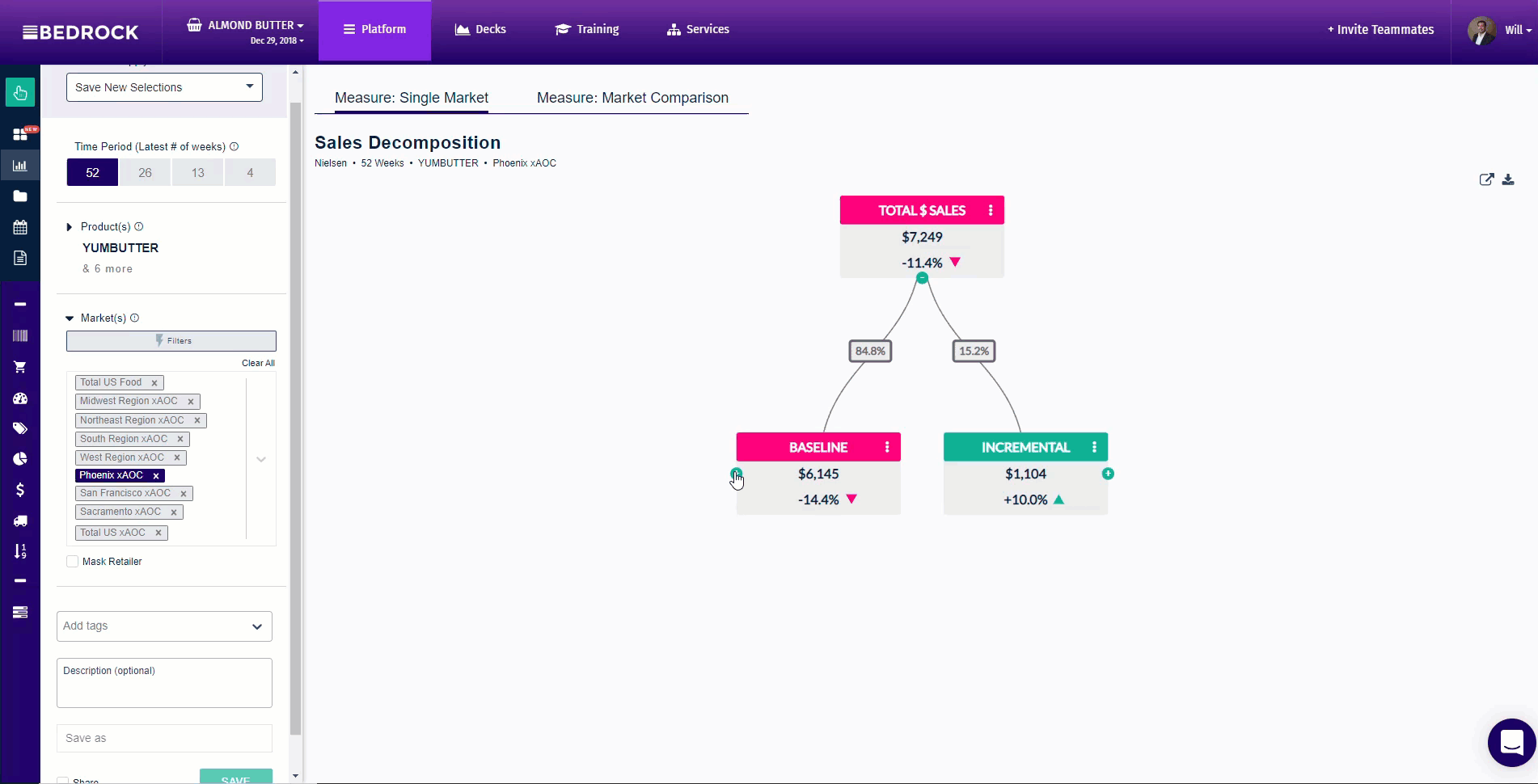Open INCREMENTAL node kebab menu
The image size is (1538, 784).
click(x=1094, y=447)
